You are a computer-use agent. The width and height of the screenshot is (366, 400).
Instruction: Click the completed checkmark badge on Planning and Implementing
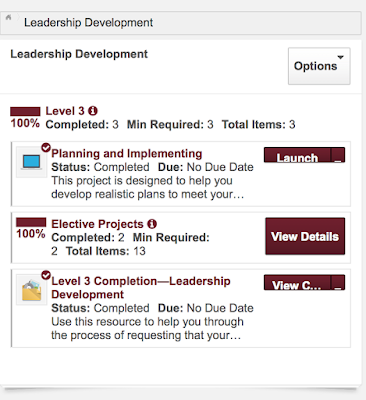46,147
